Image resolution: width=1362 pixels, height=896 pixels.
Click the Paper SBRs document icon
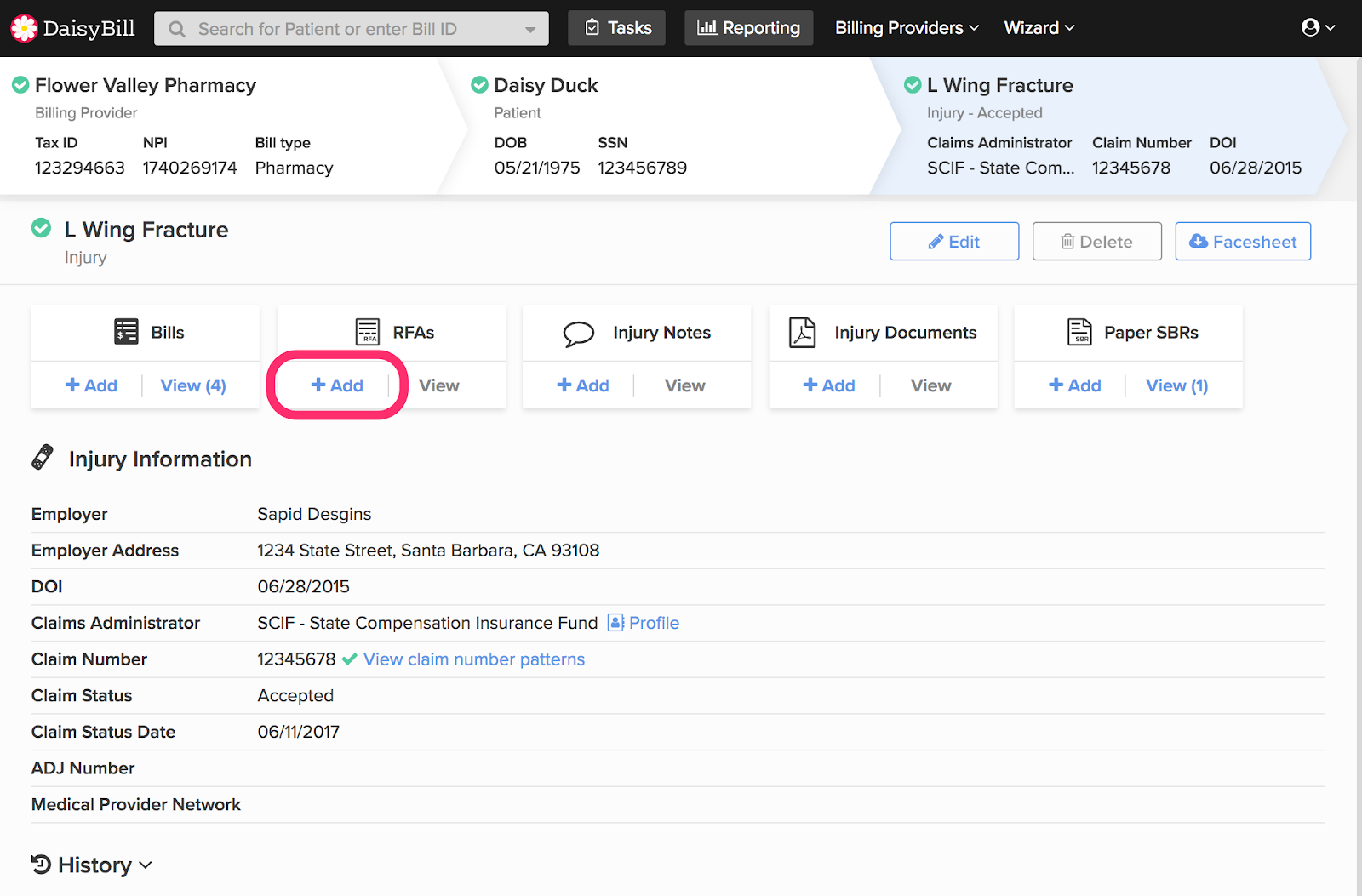point(1079,331)
